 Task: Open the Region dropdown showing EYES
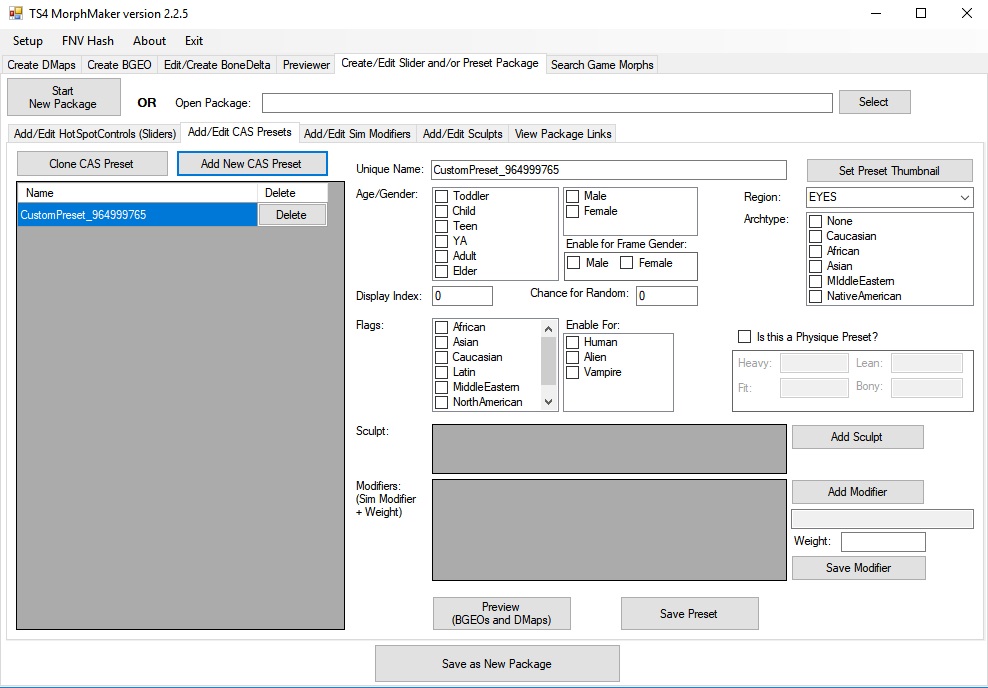pyautogui.click(x=889, y=197)
